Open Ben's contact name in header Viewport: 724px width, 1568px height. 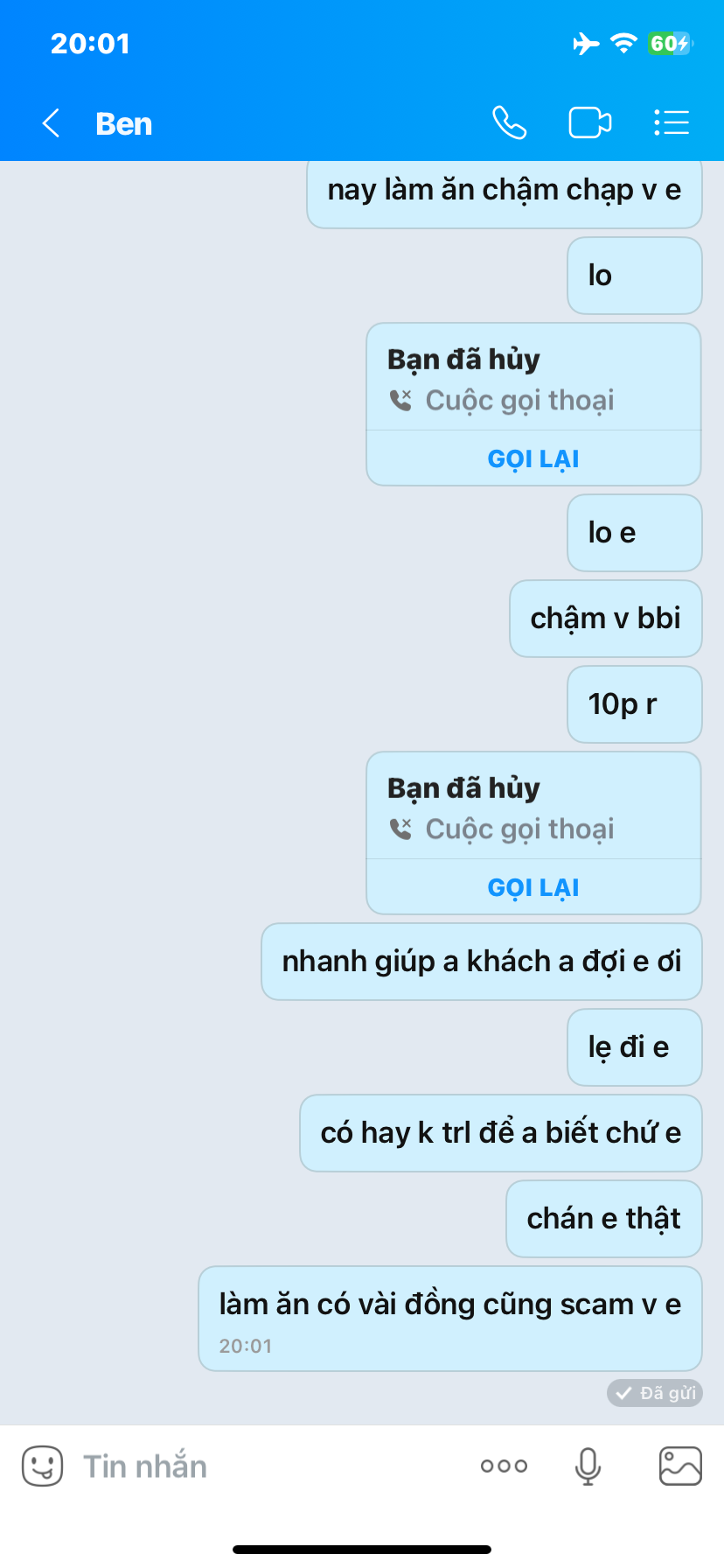tap(123, 123)
